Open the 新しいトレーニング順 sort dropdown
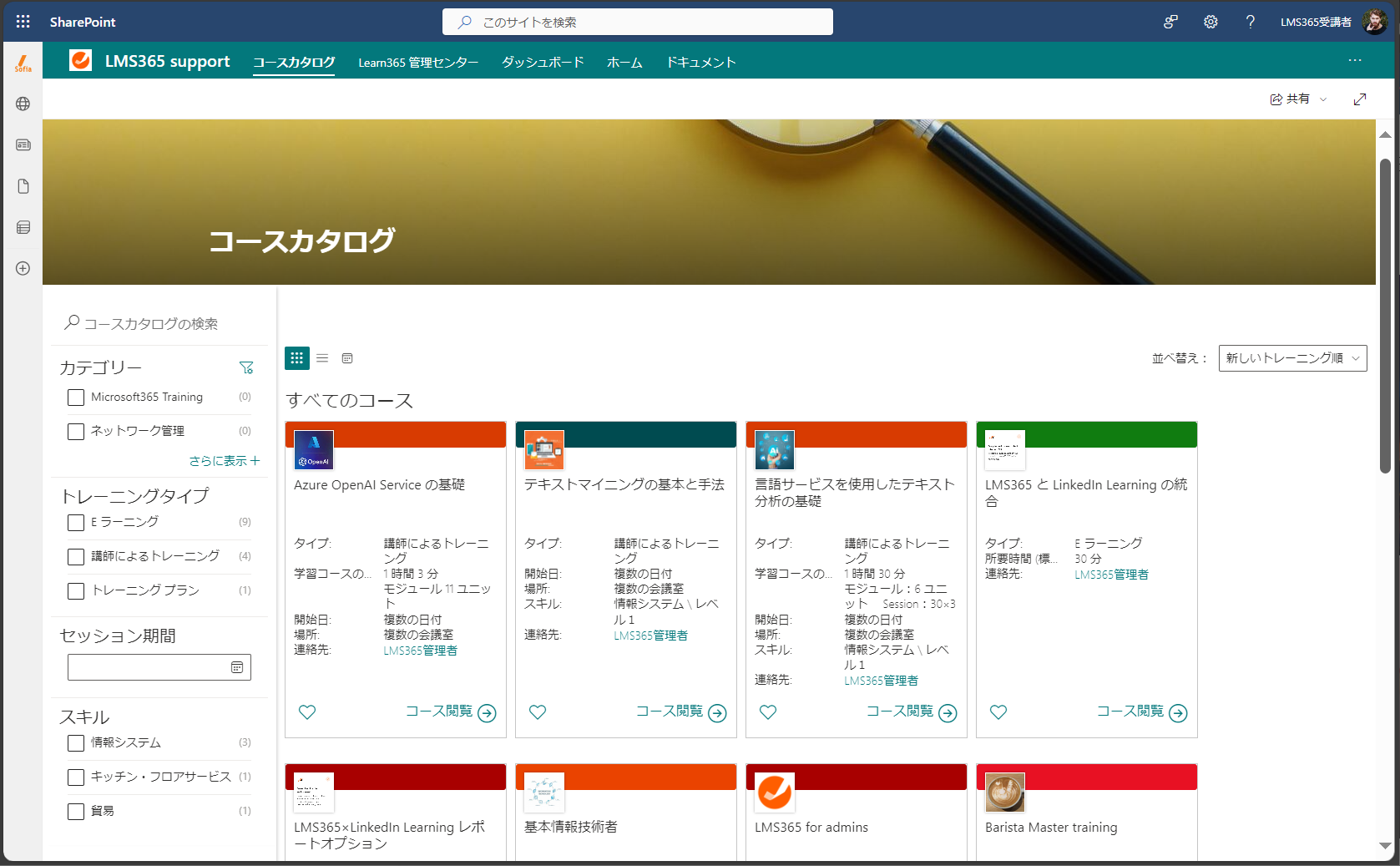This screenshot has height=866, width=1400. pos(1292,358)
